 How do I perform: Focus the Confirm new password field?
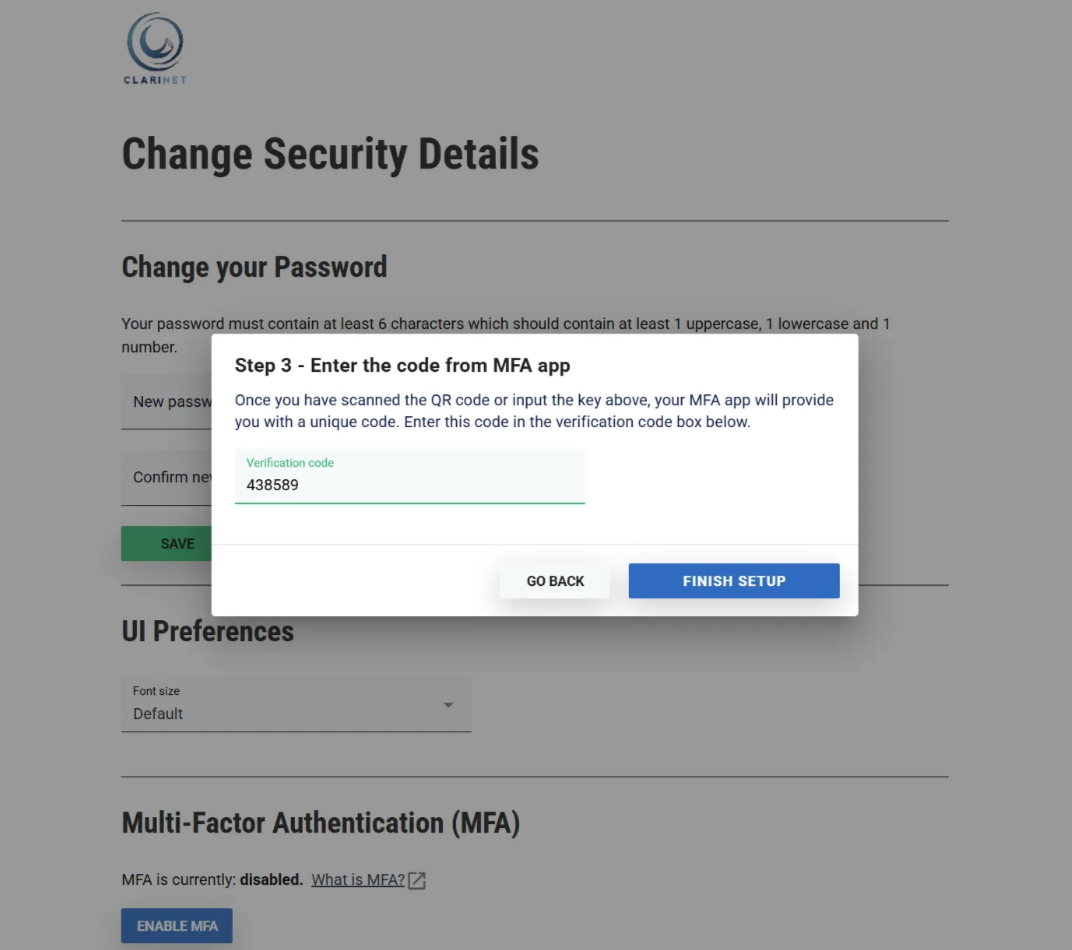[166, 477]
